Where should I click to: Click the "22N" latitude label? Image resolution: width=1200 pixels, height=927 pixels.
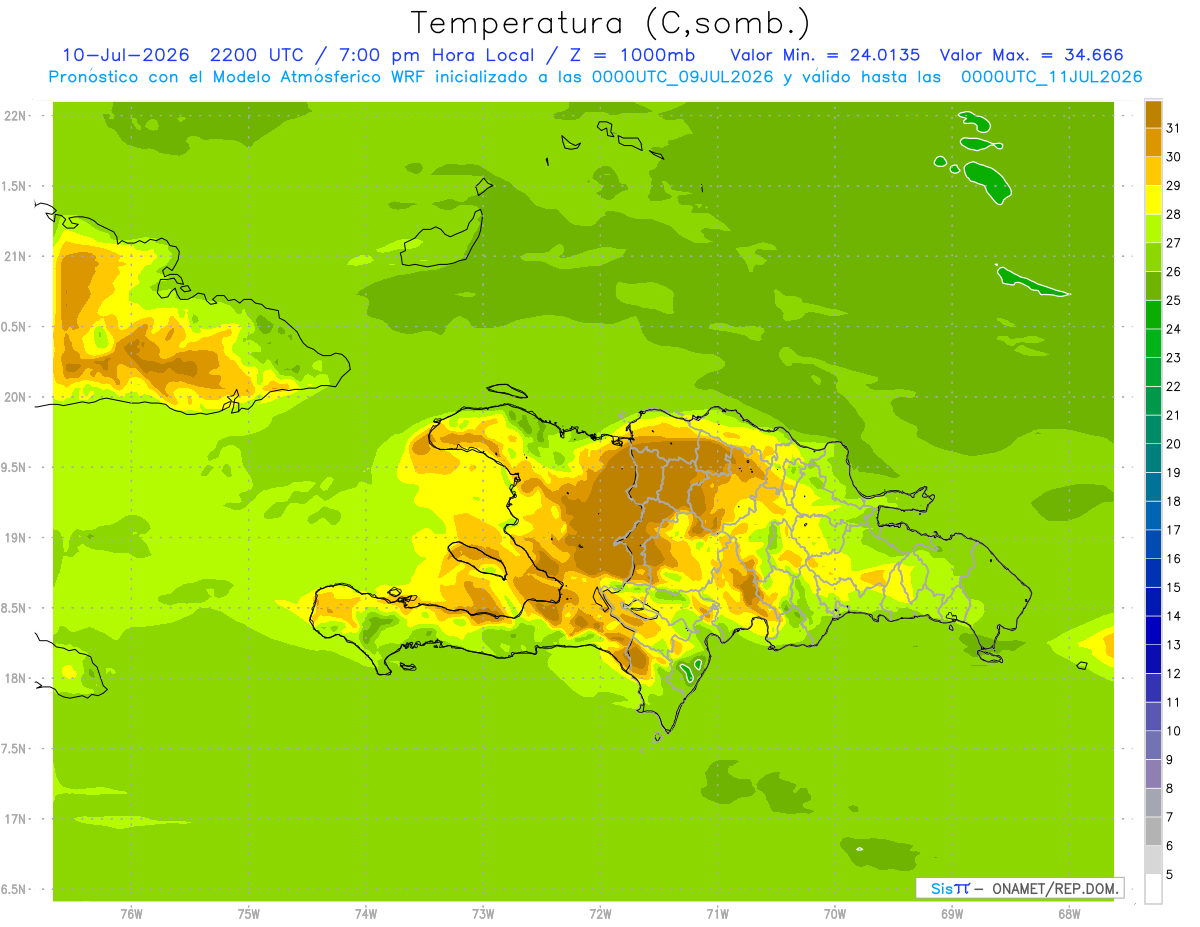(x=15, y=116)
